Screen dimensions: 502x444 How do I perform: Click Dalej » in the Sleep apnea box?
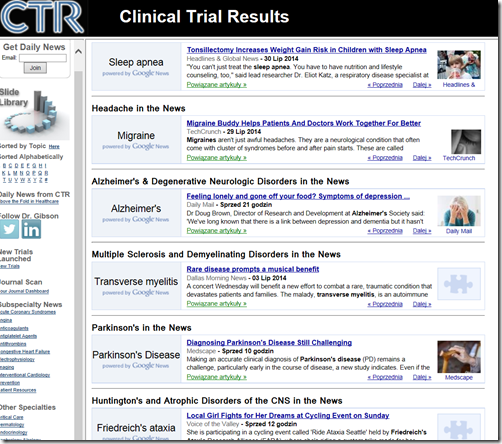coord(422,85)
